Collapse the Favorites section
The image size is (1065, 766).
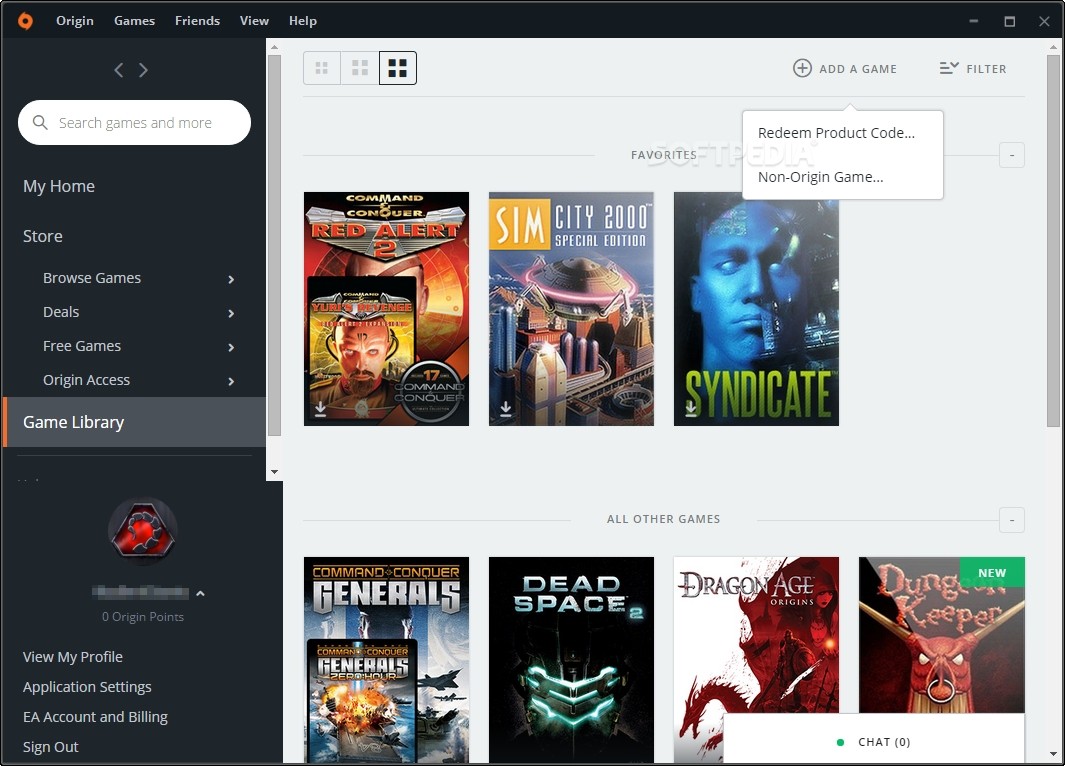coord(1012,156)
